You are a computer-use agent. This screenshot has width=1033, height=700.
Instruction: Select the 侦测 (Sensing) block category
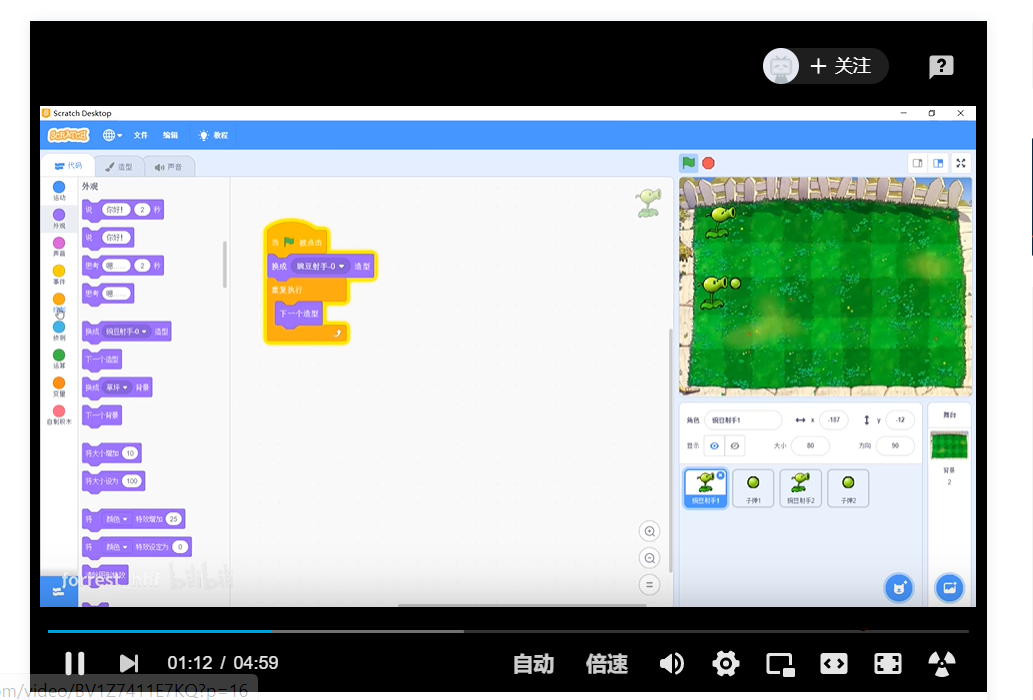pos(59,331)
